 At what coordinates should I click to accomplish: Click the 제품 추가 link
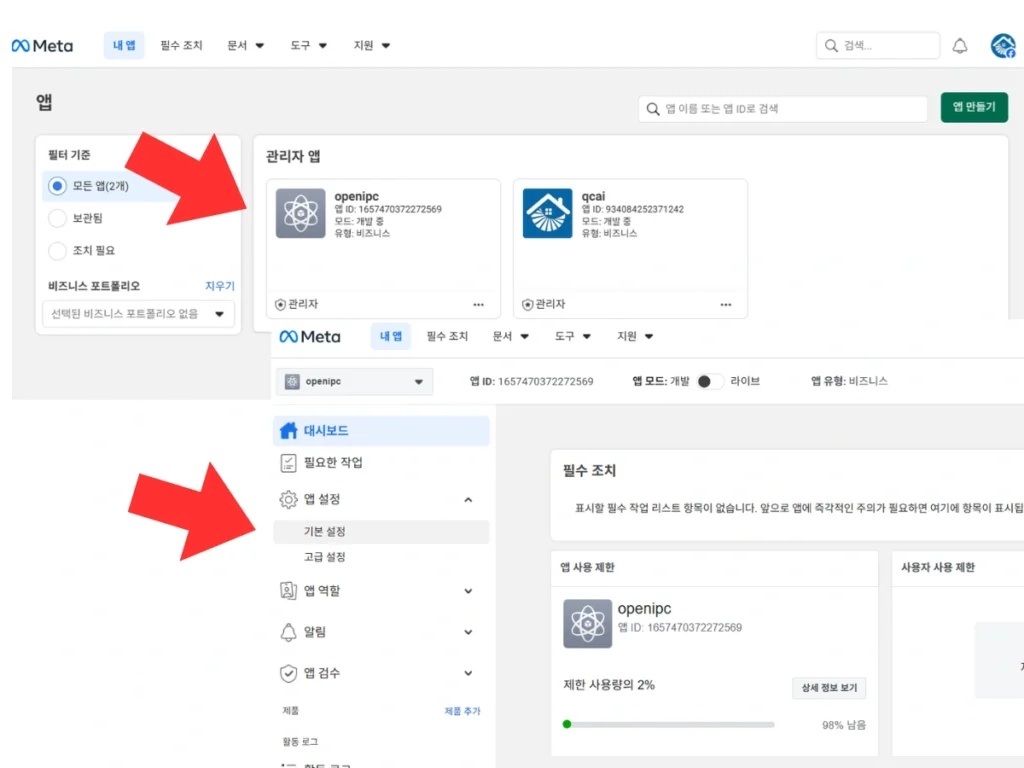tap(462, 711)
